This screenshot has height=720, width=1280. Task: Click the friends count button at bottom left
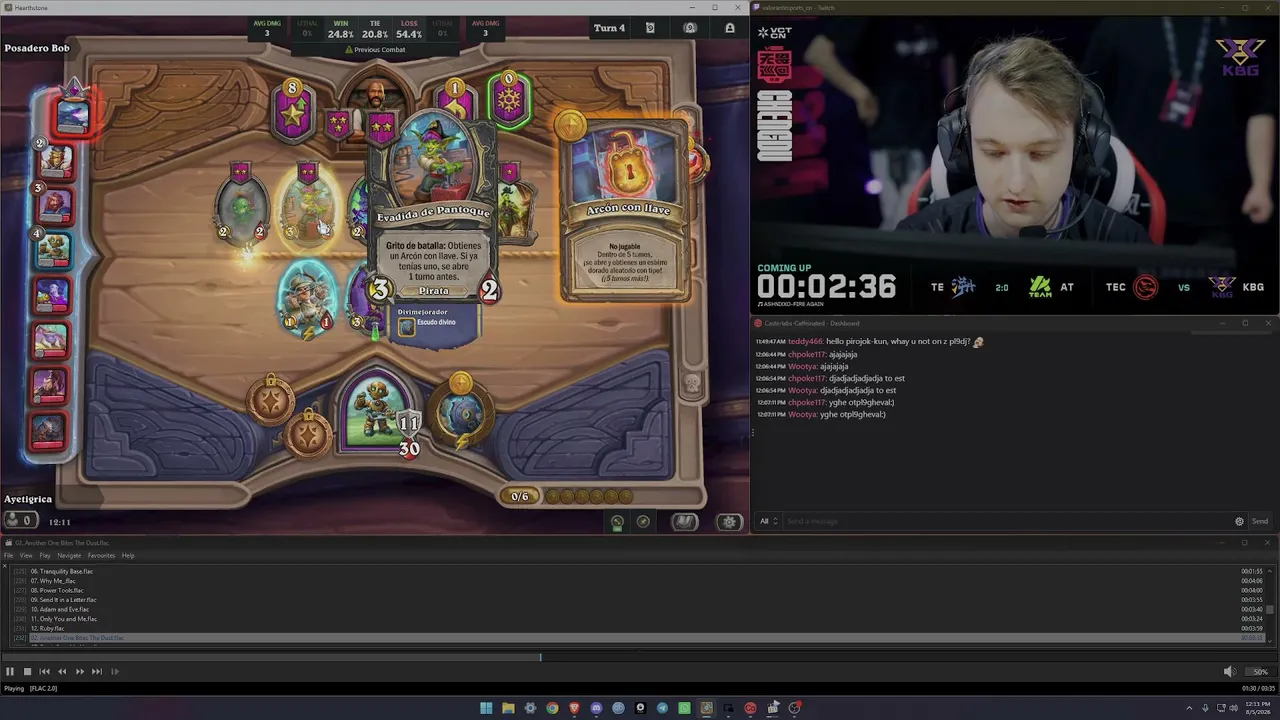19,520
